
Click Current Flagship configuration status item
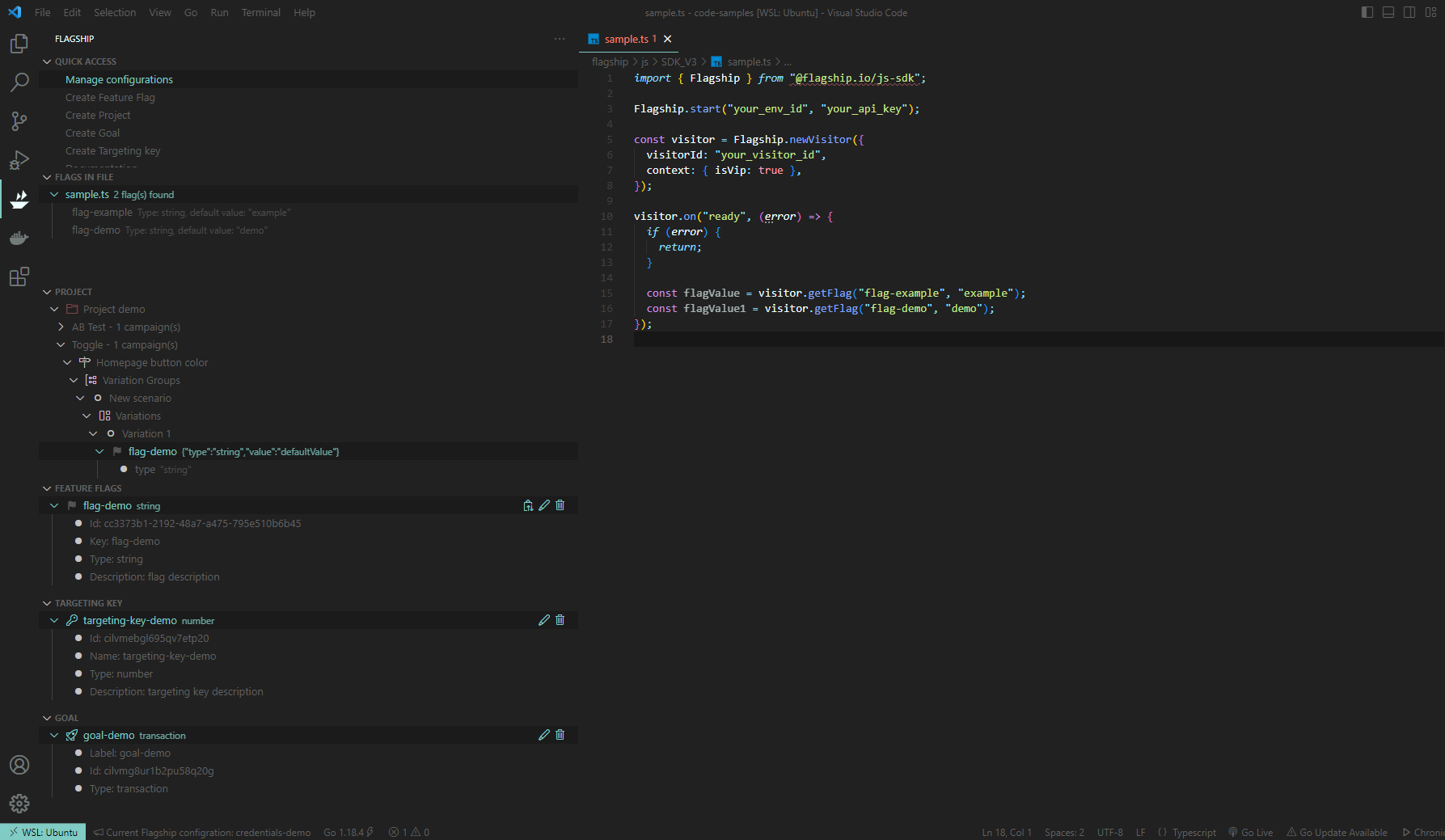[202, 832]
